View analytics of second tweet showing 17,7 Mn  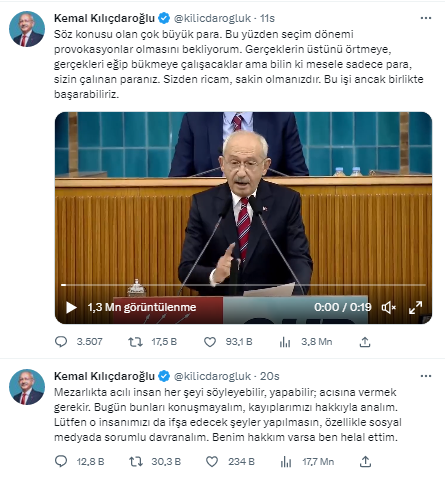(x=286, y=461)
